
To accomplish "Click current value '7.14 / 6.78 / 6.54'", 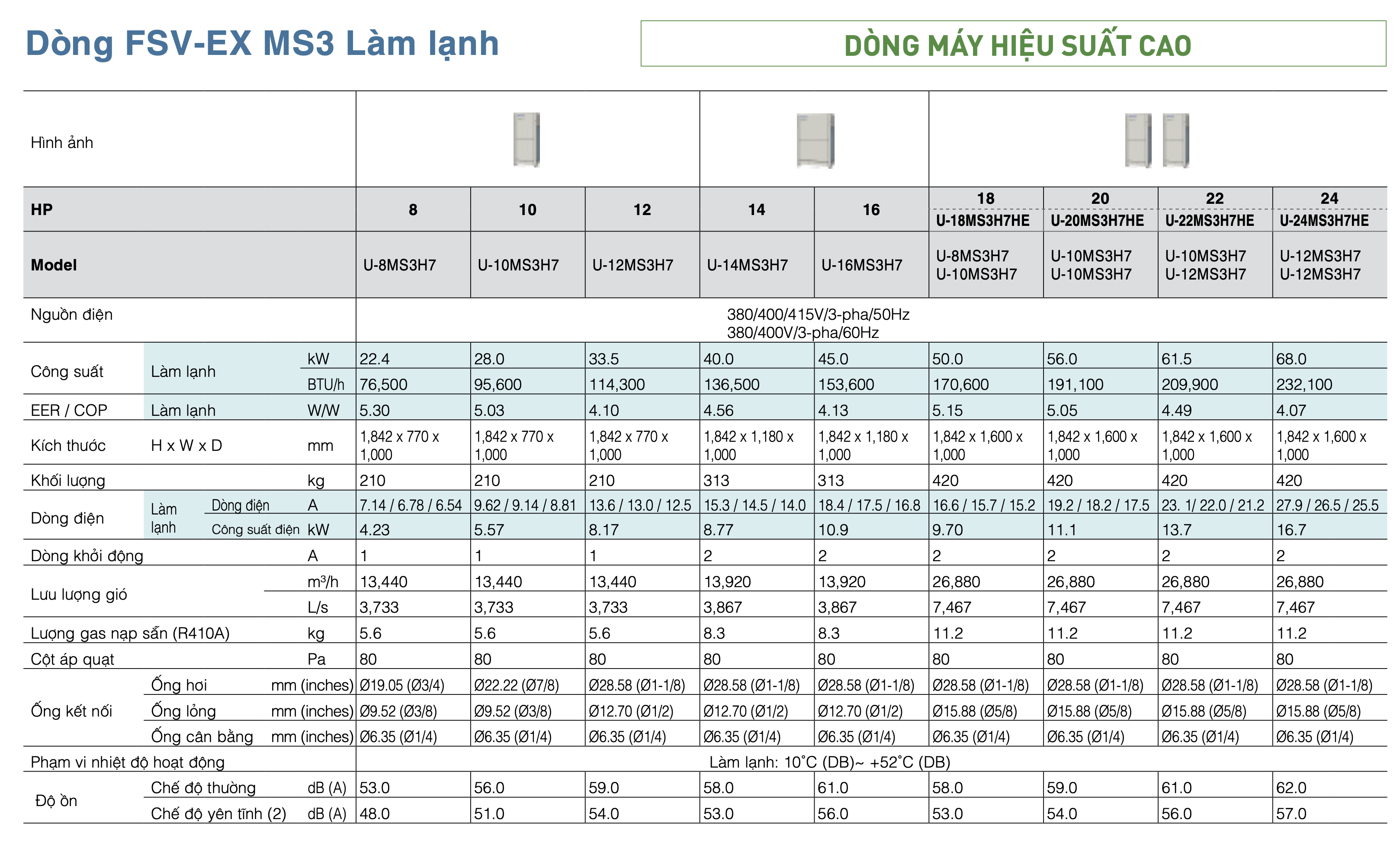I will click(x=411, y=505).
